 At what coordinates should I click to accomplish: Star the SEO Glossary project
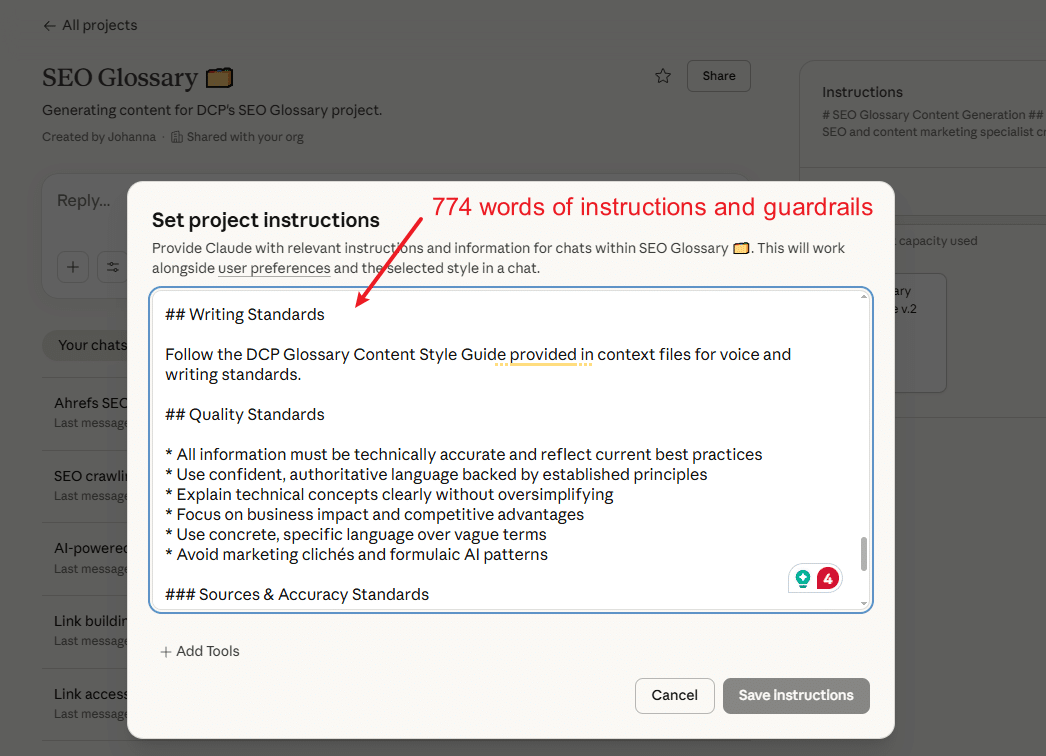click(x=662, y=75)
